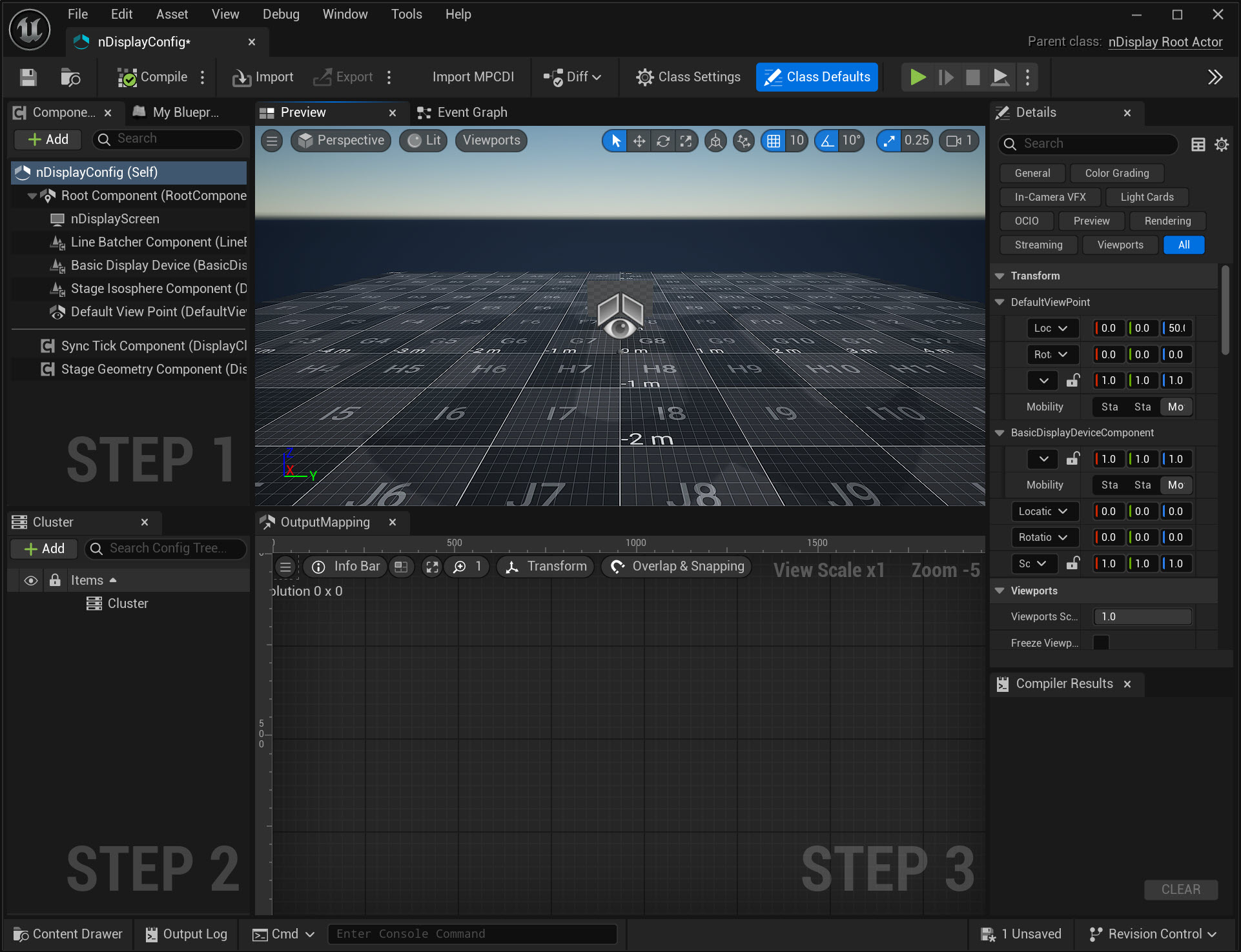Click the Color Grading filter button
Image resolution: width=1241 pixels, height=952 pixels.
coord(1116,173)
